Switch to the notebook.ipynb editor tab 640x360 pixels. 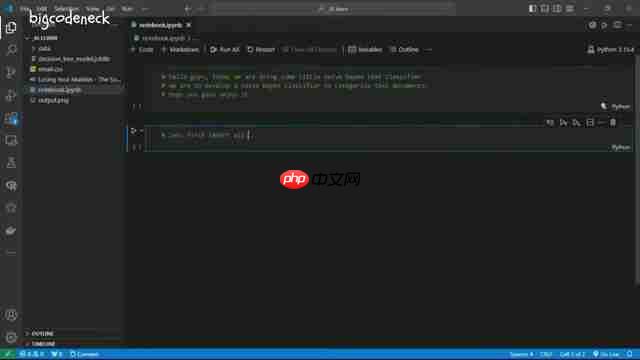click(160, 25)
